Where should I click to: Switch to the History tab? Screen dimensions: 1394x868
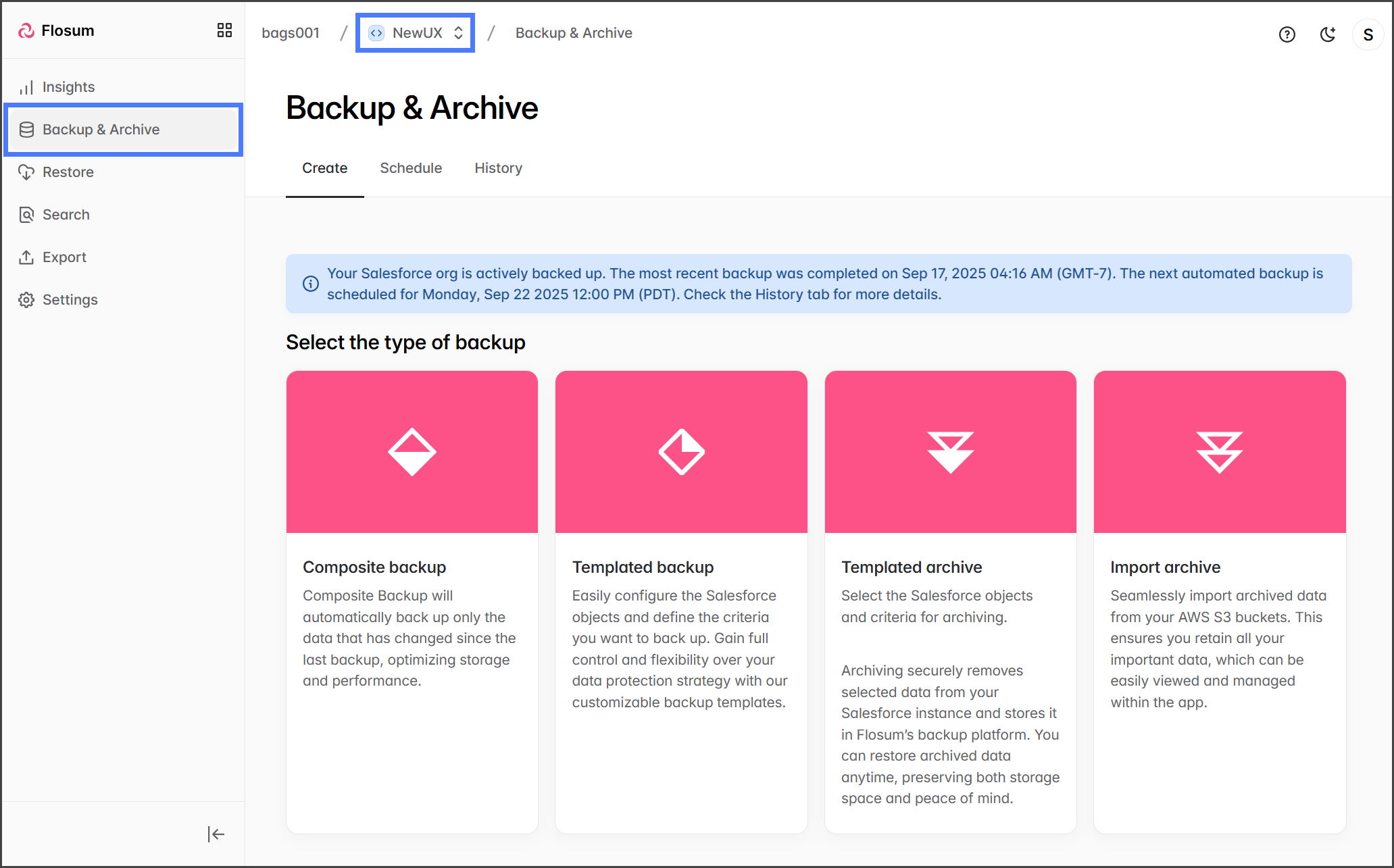[x=498, y=168]
